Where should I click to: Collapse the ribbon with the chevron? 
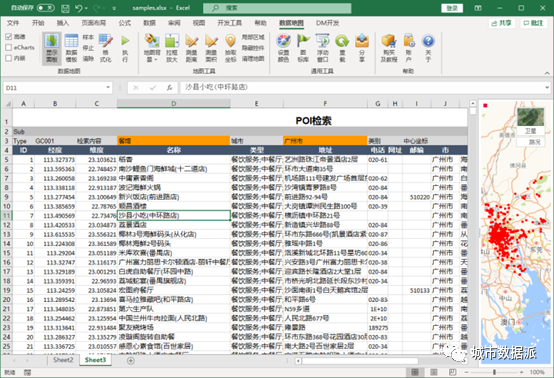click(547, 73)
